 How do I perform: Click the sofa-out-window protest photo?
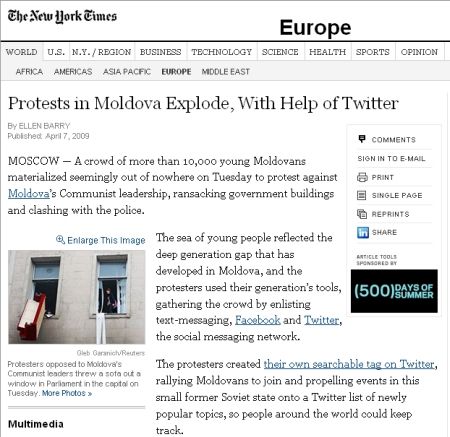tap(77, 297)
